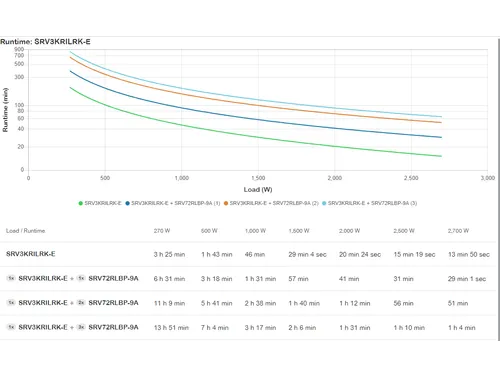This screenshot has height=375, width=500.
Task: Click the 41 min cell
Action: point(349,279)
